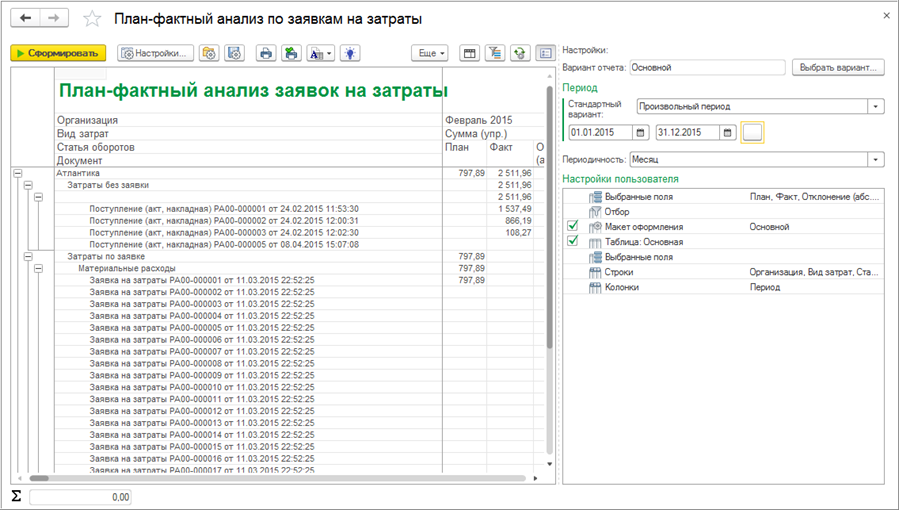
Task: Click the lightbulb icon in the toolbar
Action: click(x=349, y=53)
